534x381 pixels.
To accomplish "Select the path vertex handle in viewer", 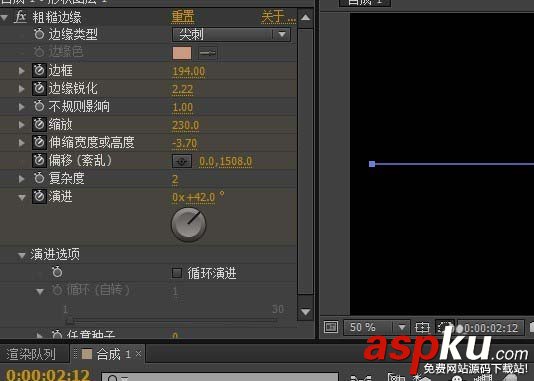I will point(372,164).
